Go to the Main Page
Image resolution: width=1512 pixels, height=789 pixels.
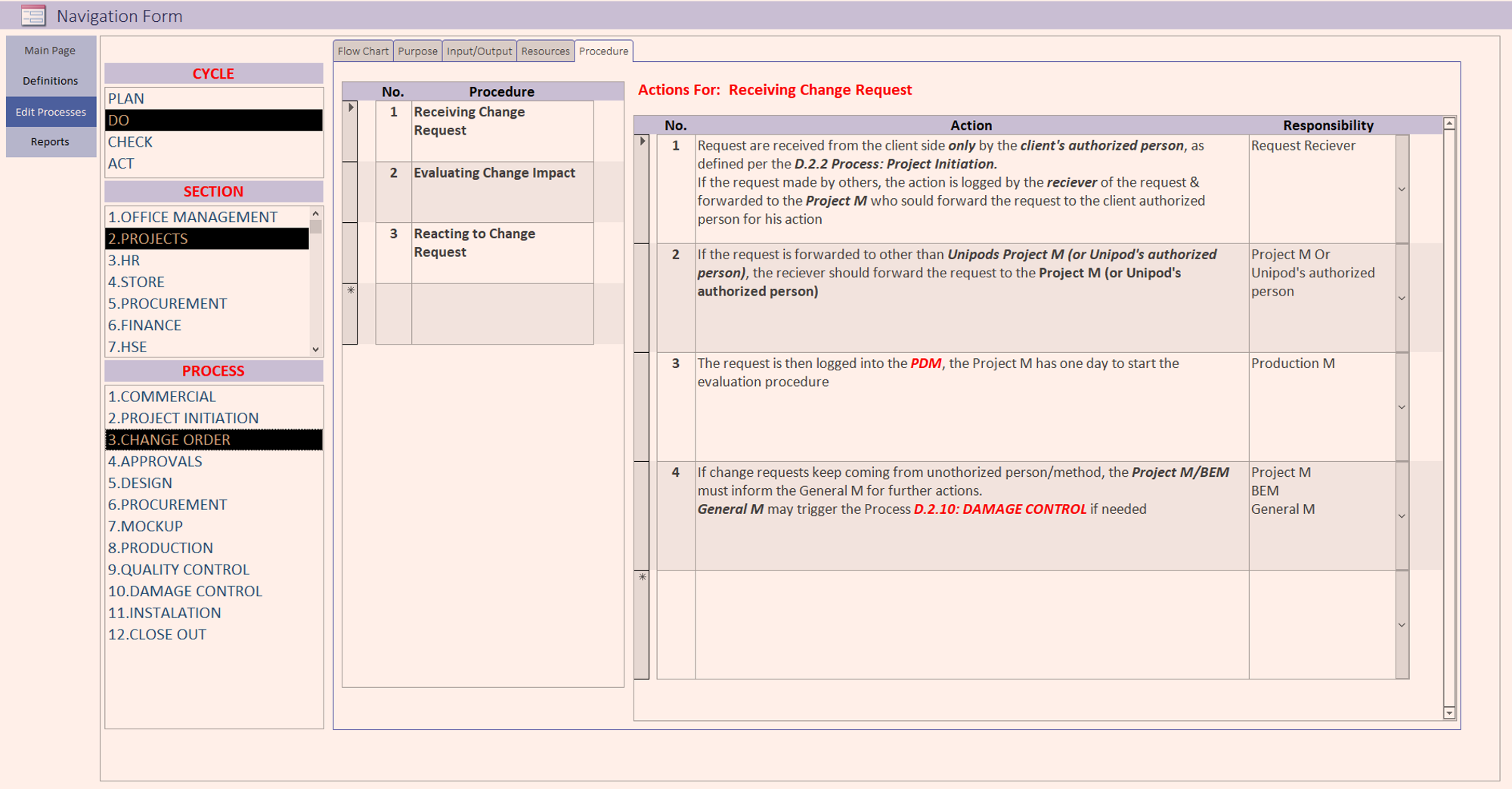[x=50, y=51]
